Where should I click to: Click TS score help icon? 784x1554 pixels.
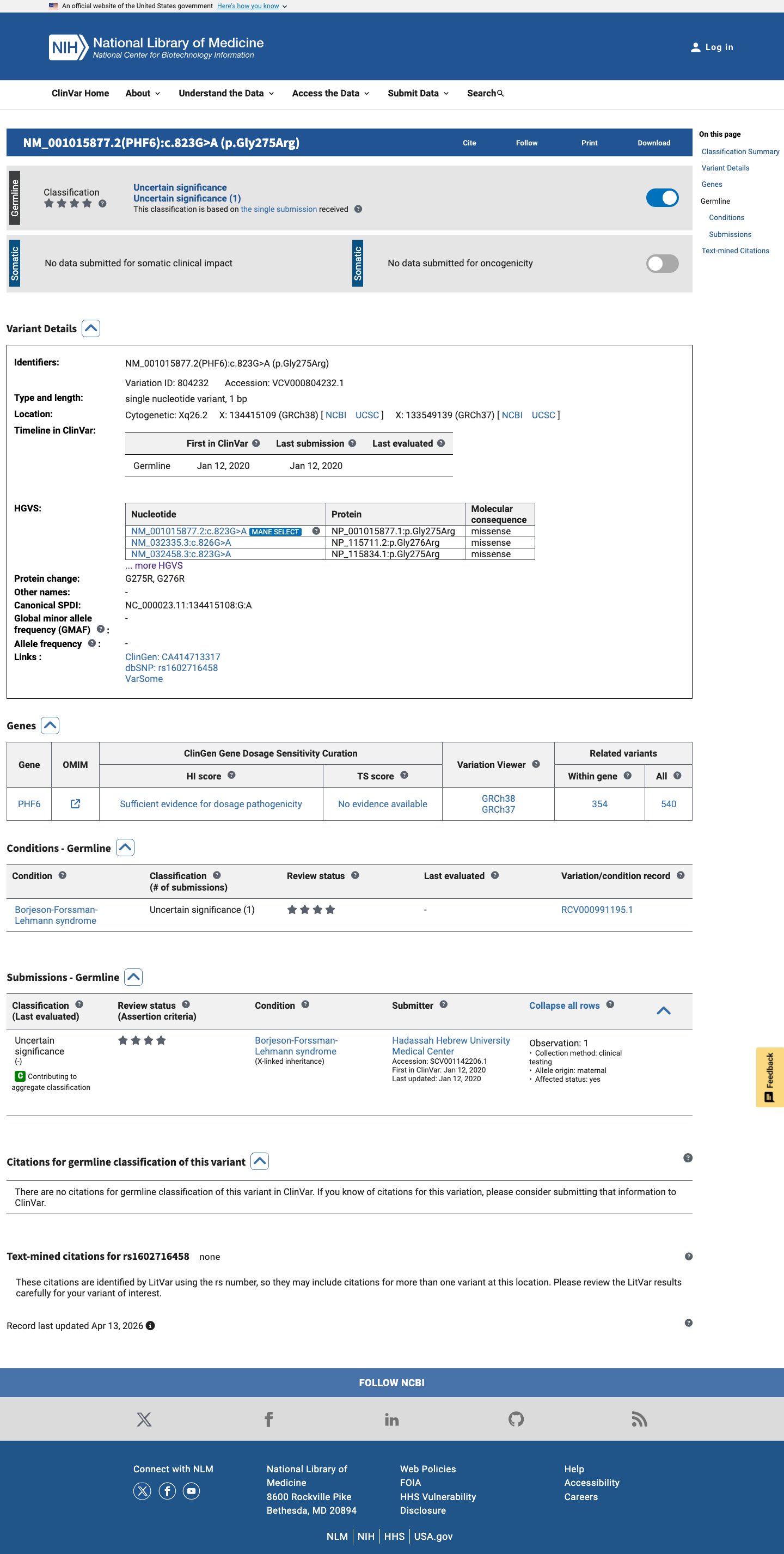pos(404,775)
